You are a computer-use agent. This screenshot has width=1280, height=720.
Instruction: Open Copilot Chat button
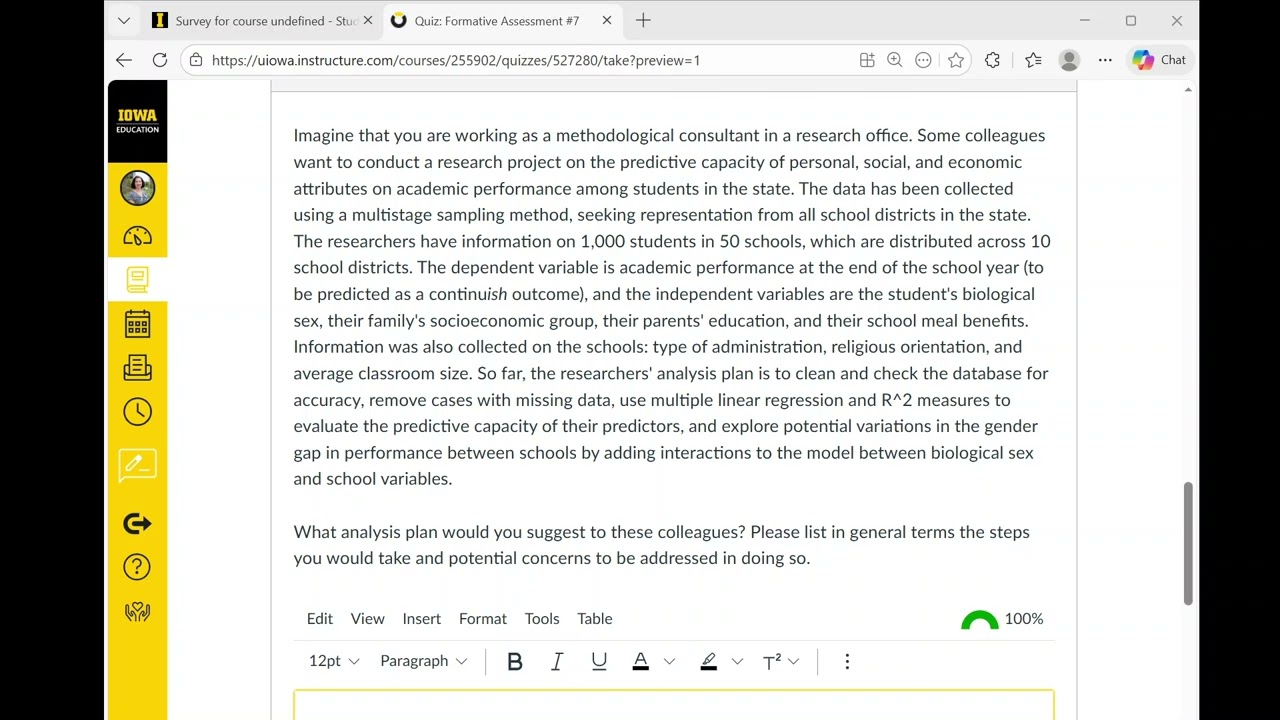tap(1159, 60)
